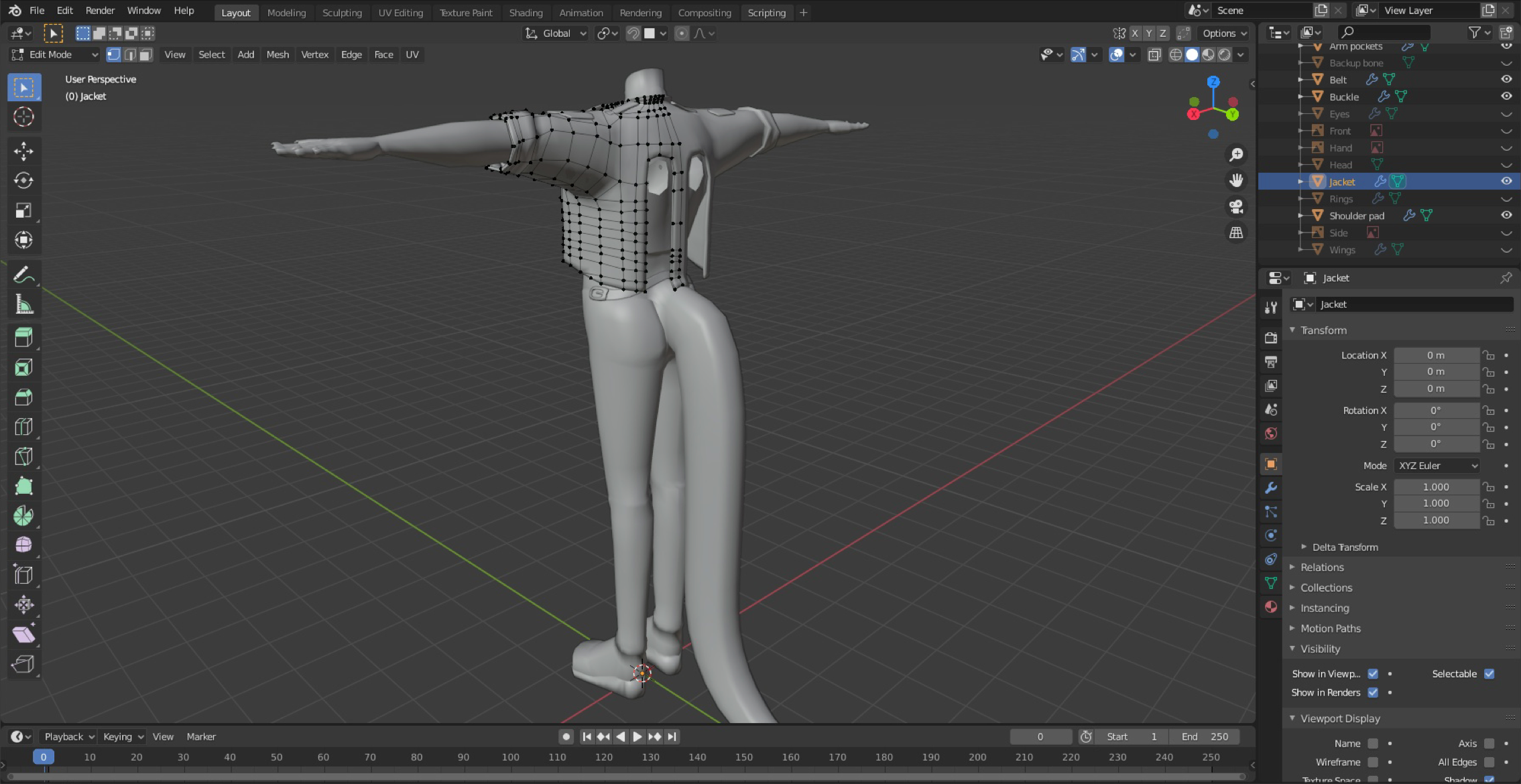
Task: Disable Show in Renders checkbox
Action: 1373,693
